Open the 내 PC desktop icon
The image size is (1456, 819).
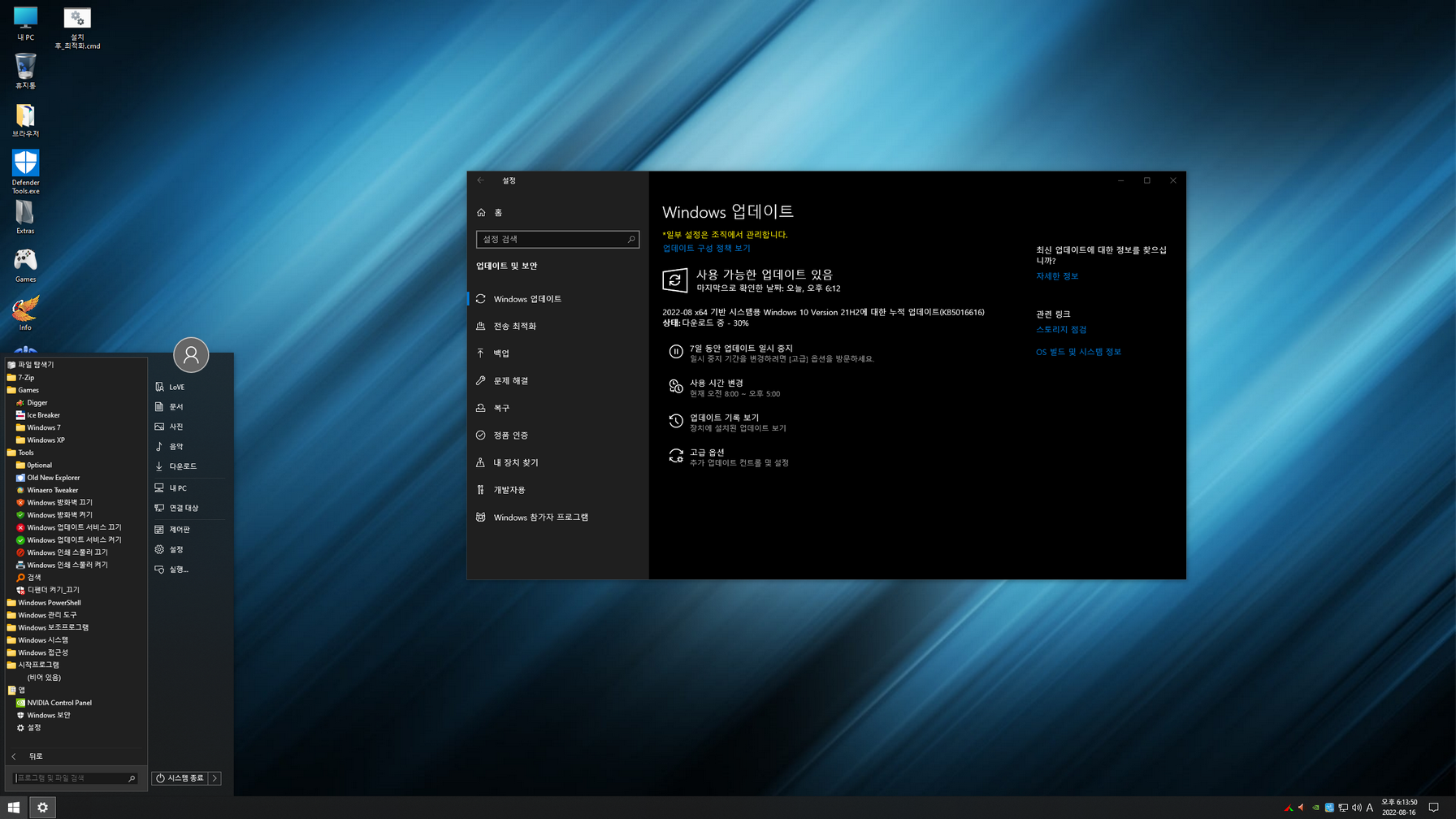[25, 23]
